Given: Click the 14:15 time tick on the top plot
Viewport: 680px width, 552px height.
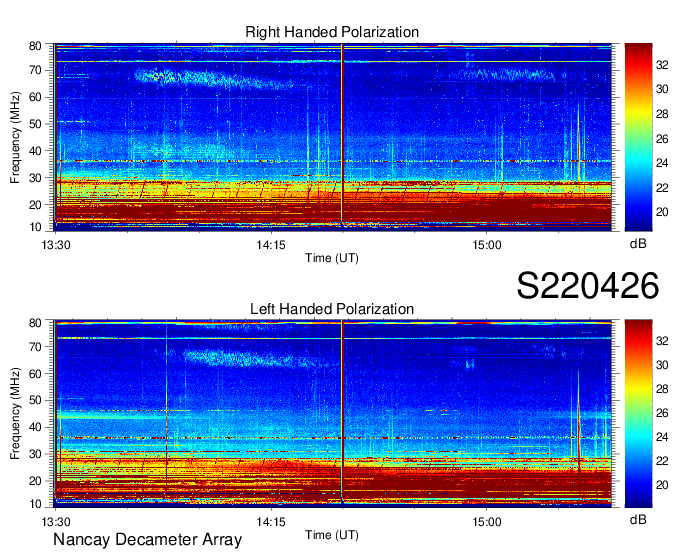Looking at the screenshot, I should pyautogui.click(x=271, y=245).
